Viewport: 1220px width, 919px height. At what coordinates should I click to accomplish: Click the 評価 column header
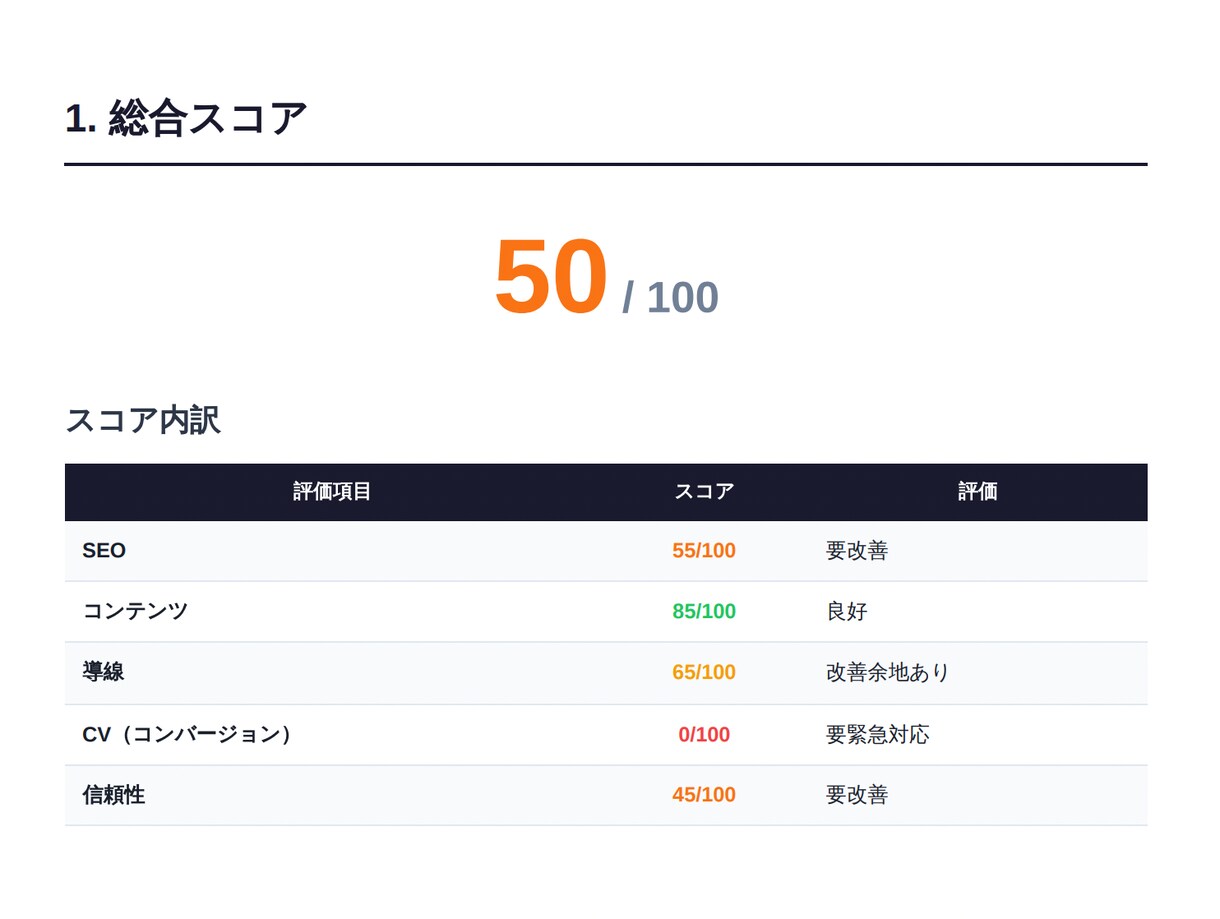click(978, 491)
